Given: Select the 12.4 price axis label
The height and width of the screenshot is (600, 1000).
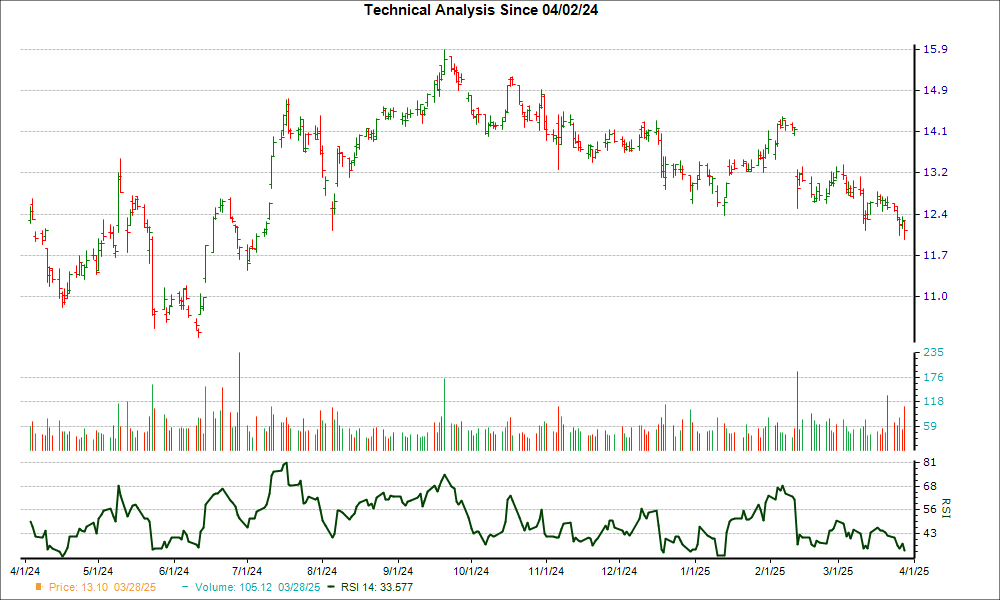Looking at the screenshot, I should point(935,214).
